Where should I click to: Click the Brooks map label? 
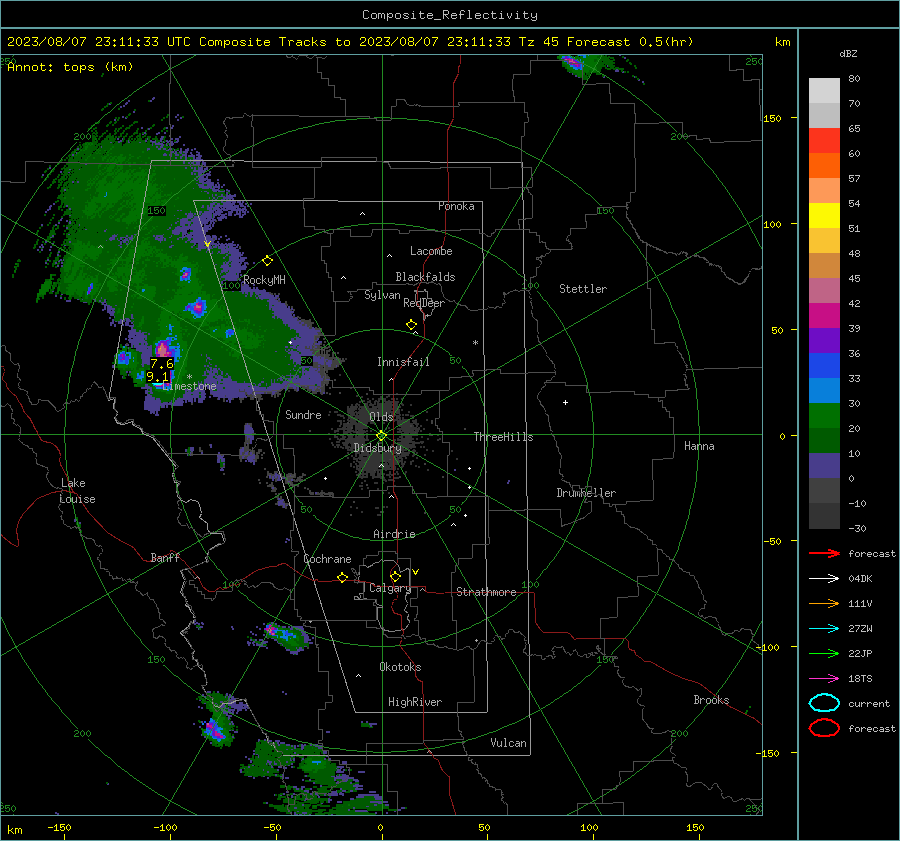711,700
